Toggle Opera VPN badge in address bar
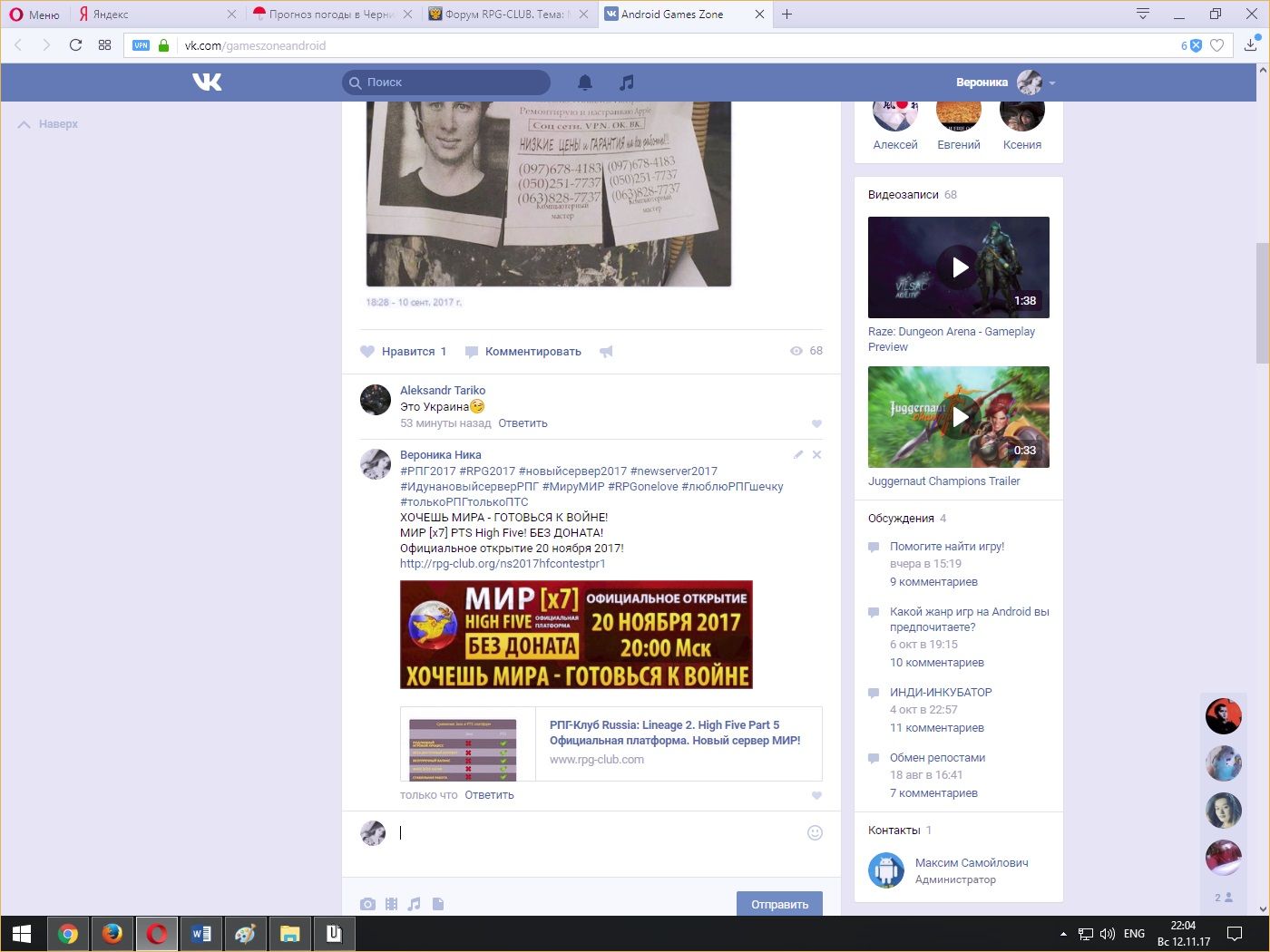Screen dimensions: 1270x952 click(141, 45)
